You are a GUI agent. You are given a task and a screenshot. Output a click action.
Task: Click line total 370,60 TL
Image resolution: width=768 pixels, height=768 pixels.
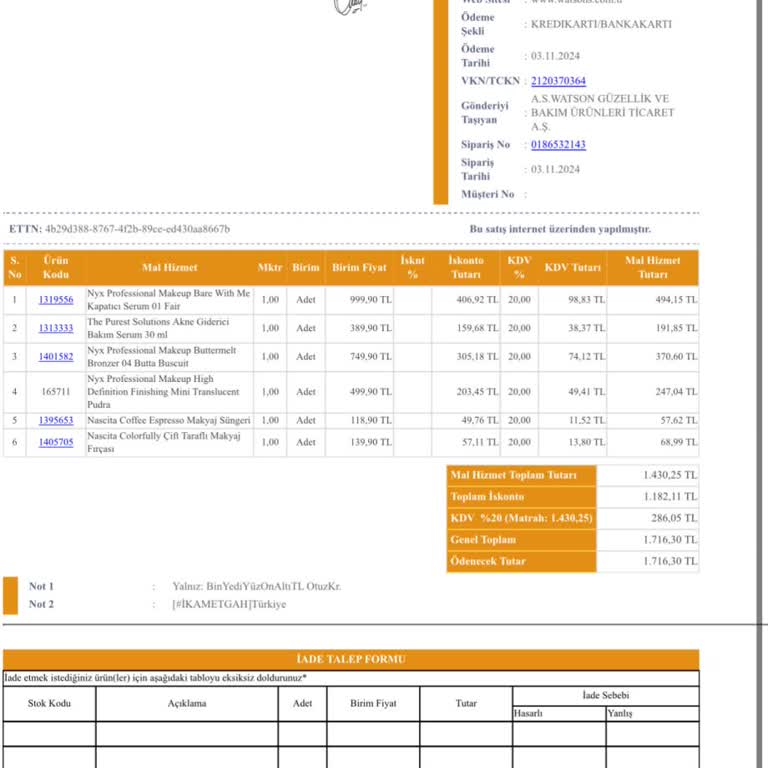(676, 357)
